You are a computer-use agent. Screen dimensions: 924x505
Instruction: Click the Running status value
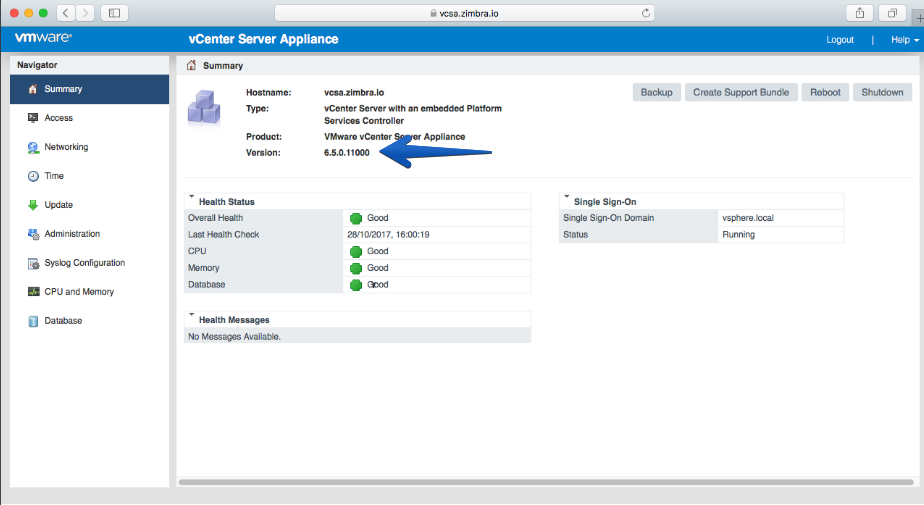click(x=738, y=235)
